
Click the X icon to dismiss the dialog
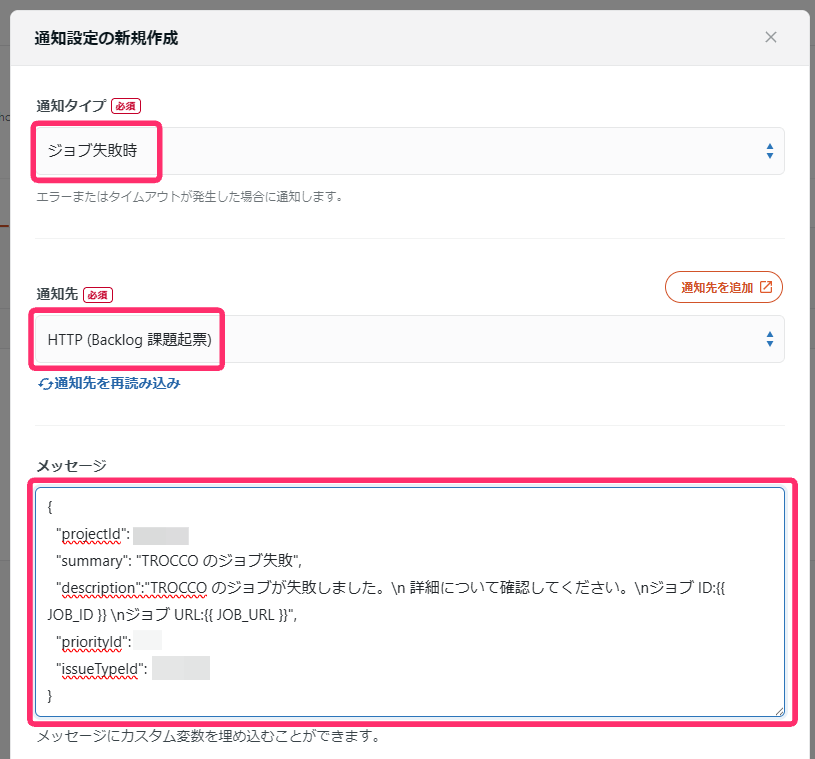coord(771,37)
